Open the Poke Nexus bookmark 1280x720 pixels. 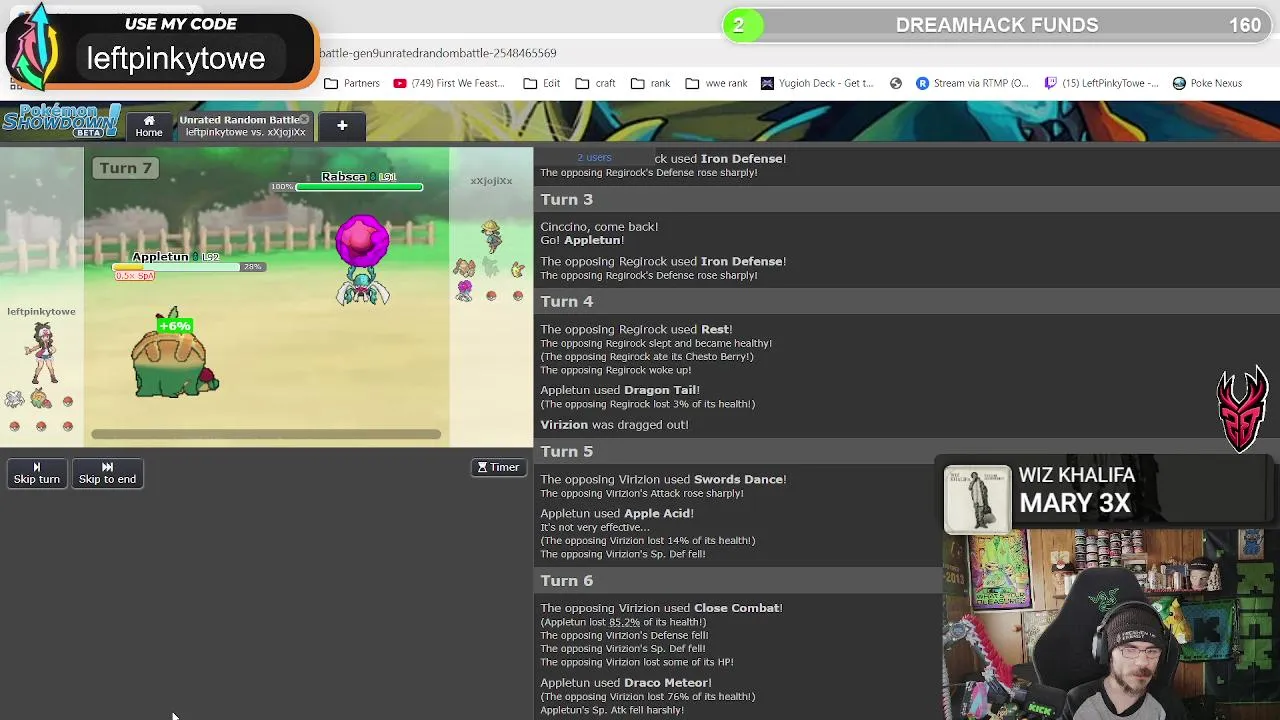[x=1207, y=83]
